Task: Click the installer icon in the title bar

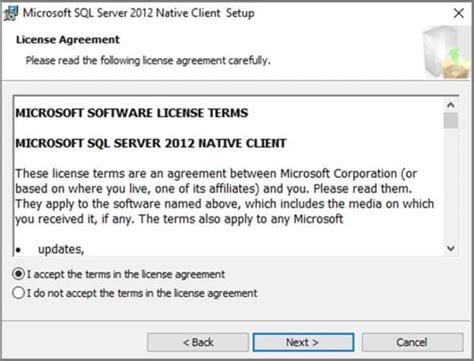Action: (x=11, y=14)
